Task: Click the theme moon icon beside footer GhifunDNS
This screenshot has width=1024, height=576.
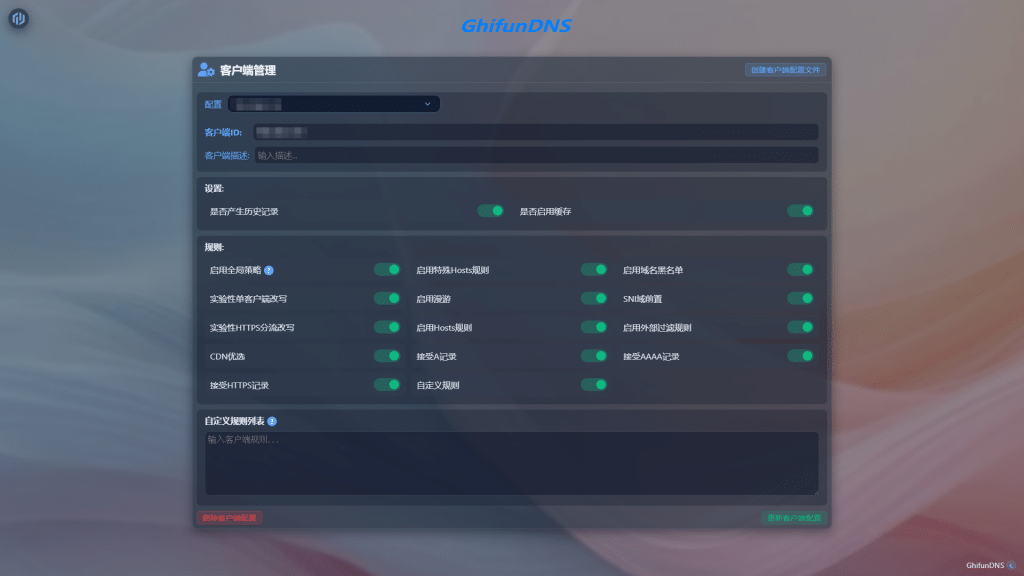Action: [1012, 566]
